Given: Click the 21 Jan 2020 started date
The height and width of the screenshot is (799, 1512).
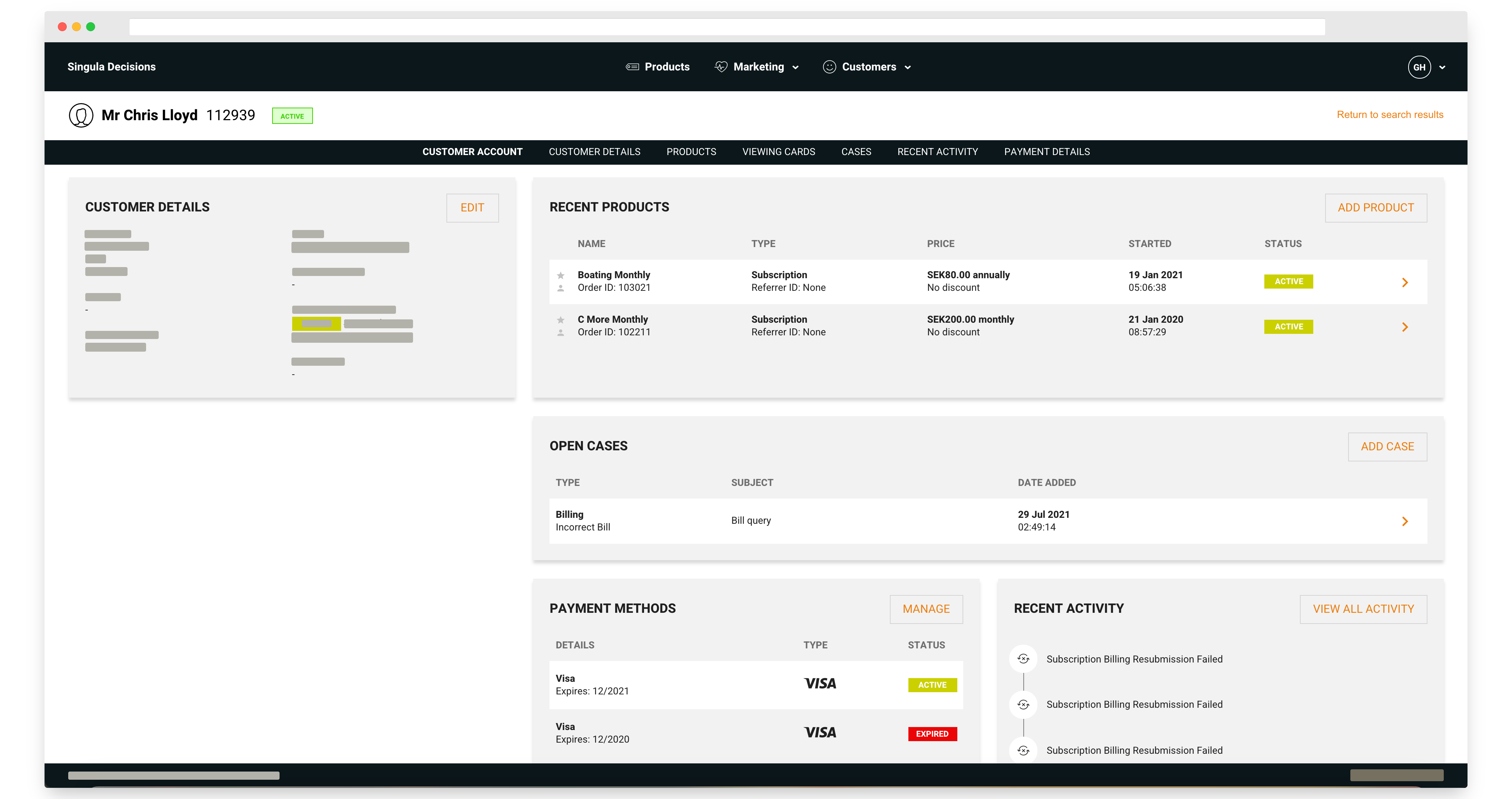Looking at the screenshot, I should 1155,319.
